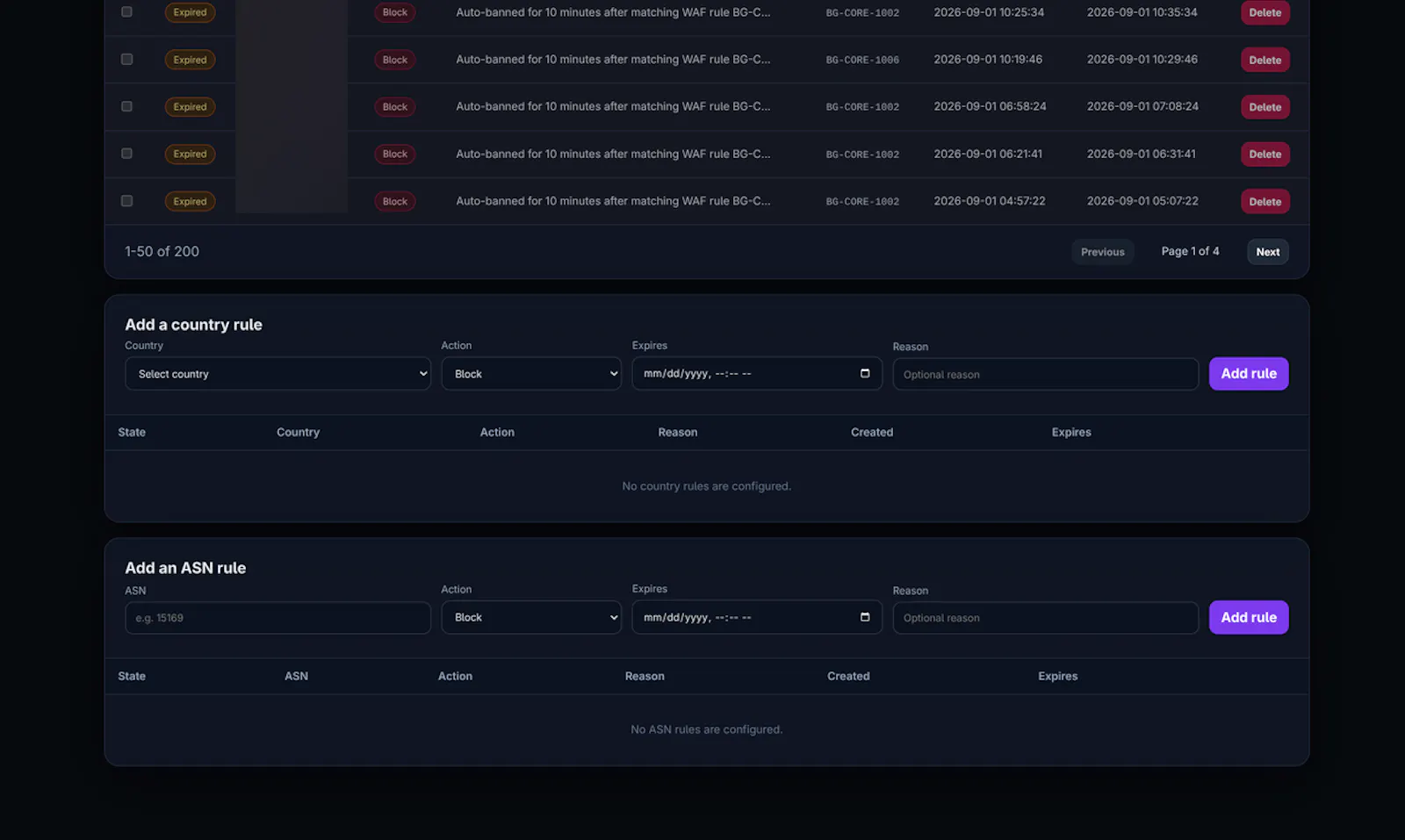Image resolution: width=1405 pixels, height=840 pixels.
Task: Click the auto-banned reason in the 06:58:24 row
Action: click(x=613, y=106)
